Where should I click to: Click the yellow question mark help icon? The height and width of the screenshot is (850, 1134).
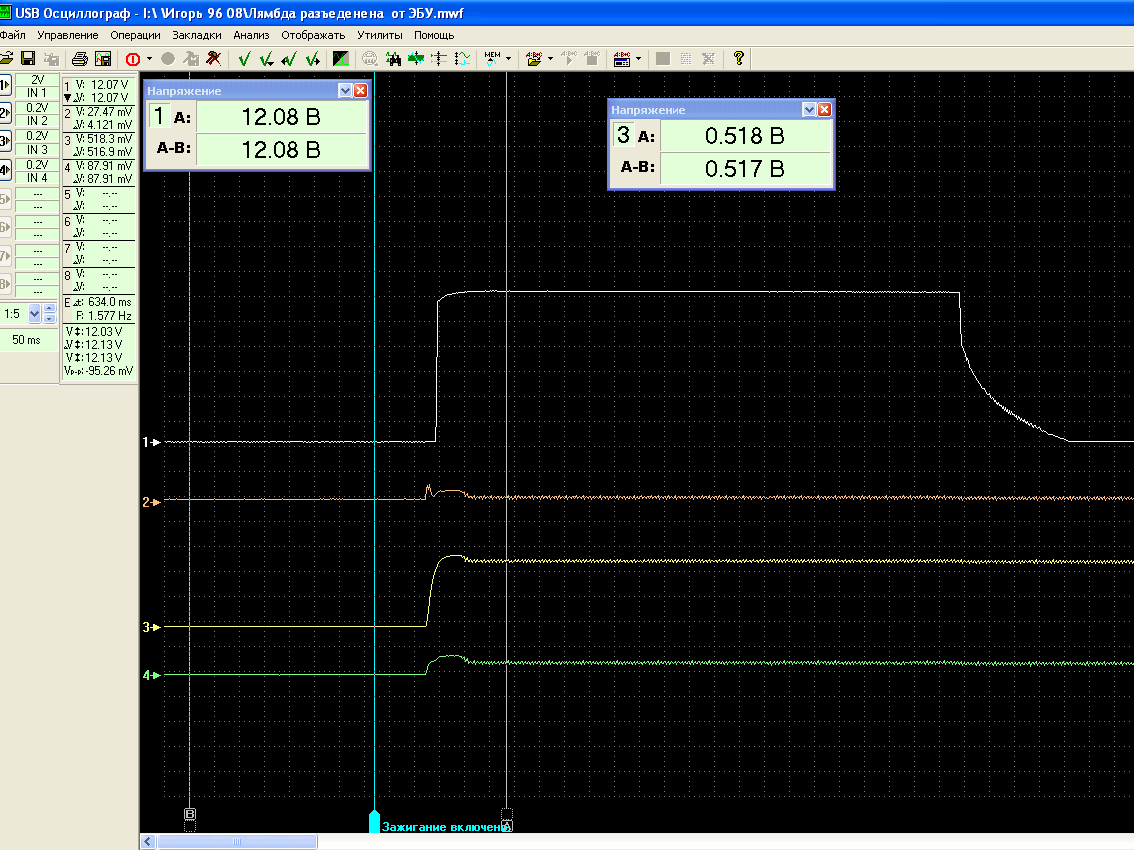(739, 59)
